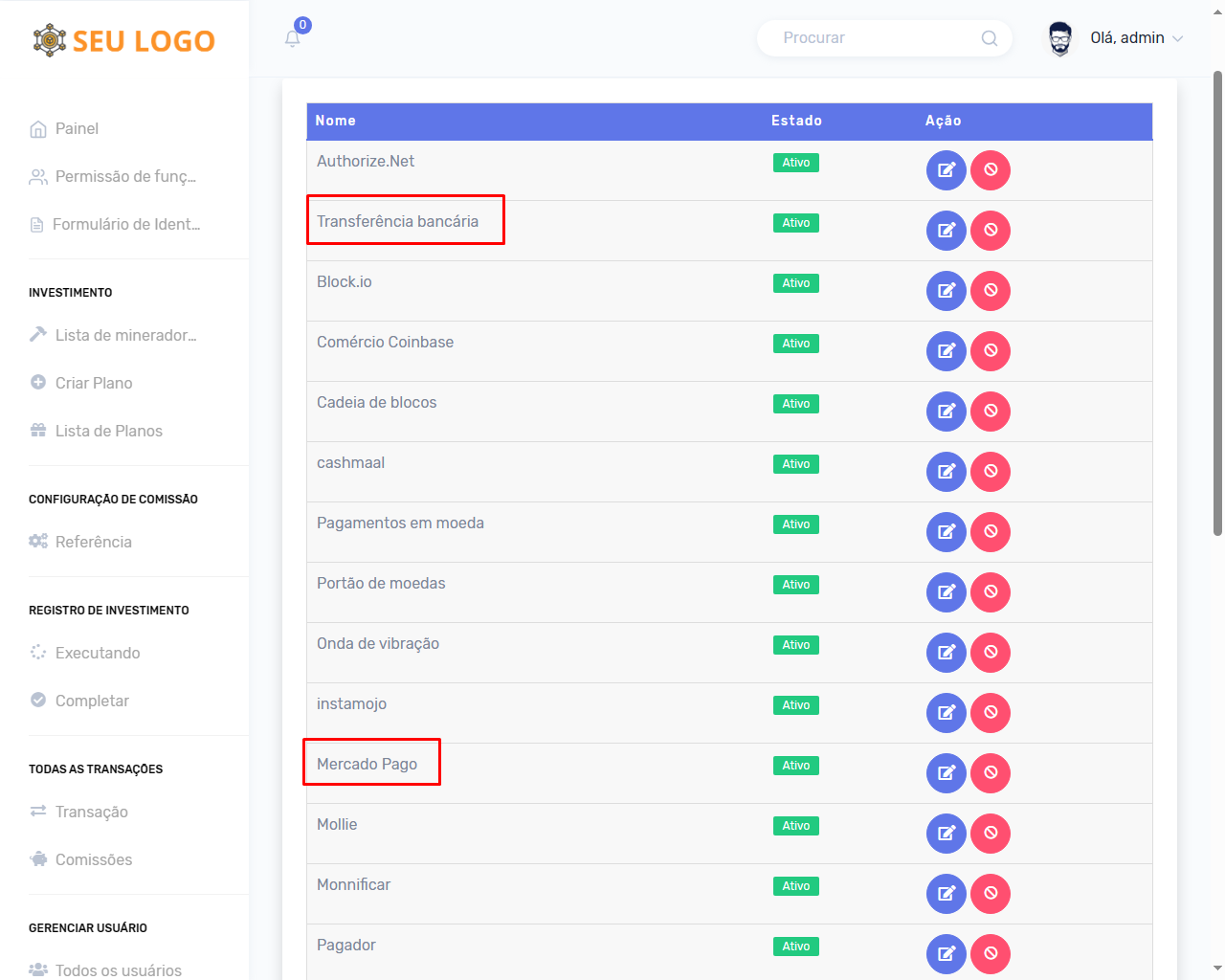This screenshot has height=980, width=1225.
Task: Open Transação in the sidebar
Action: [x=91, y=813]
